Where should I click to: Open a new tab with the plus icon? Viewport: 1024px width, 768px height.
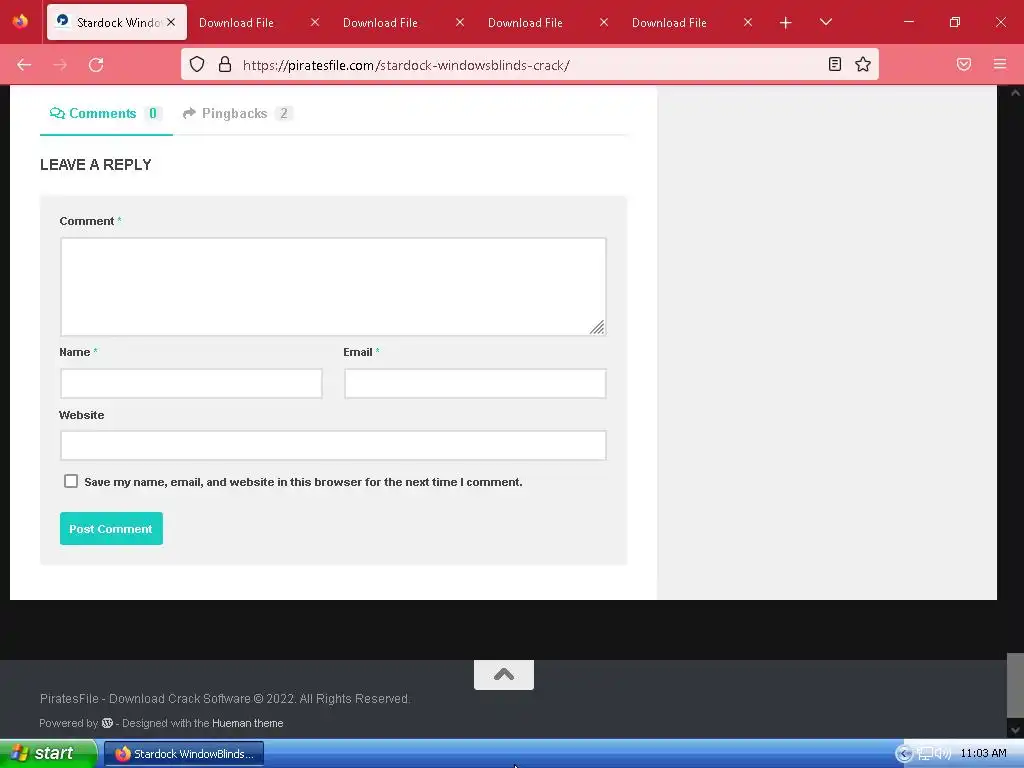pos(786,23)
